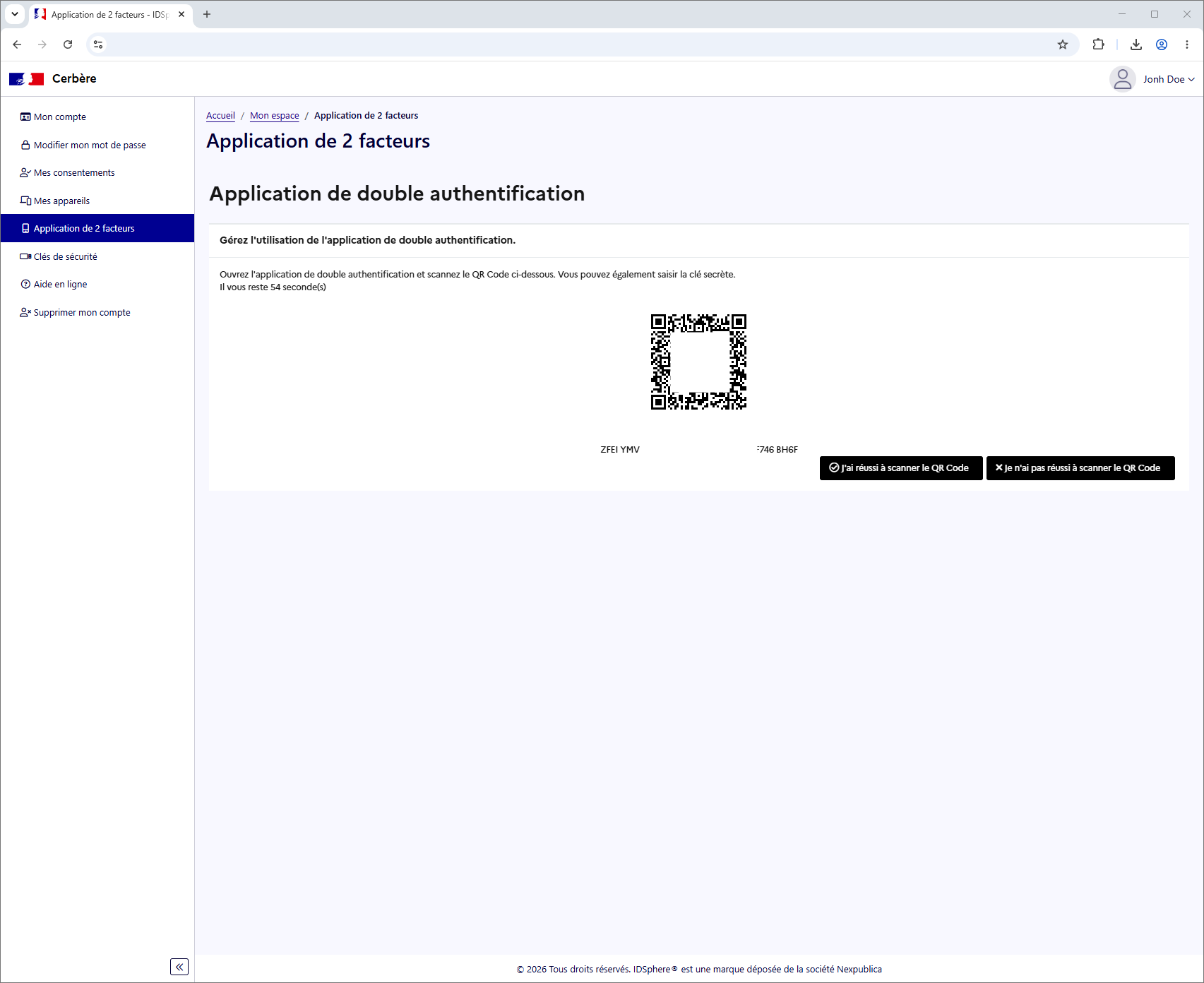This screenshot has width=1204, height=983.
Task: Click the devices icon beside Mes appareils
Action: [25, 201]
